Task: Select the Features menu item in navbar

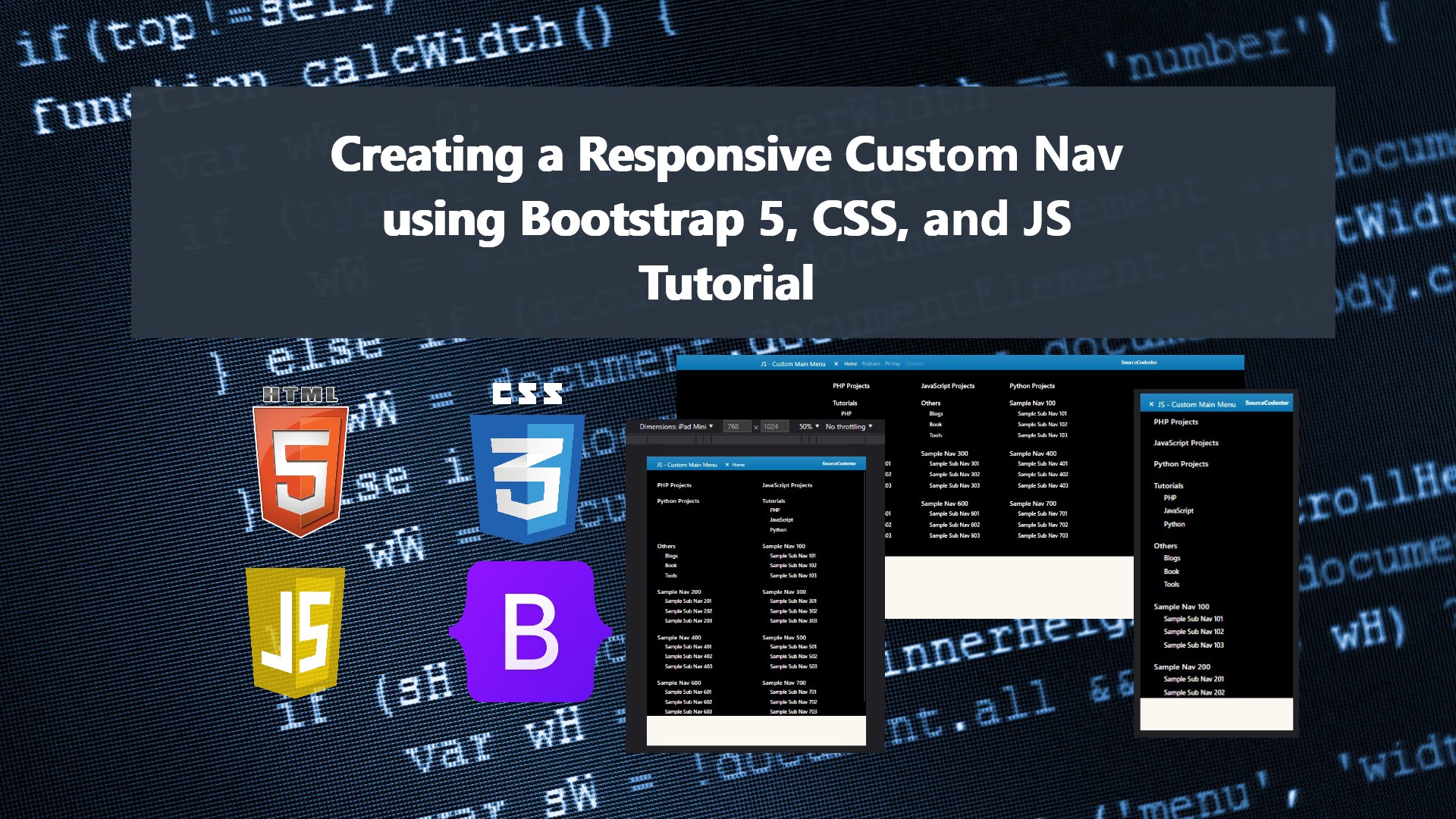Action: coord(871,363)
